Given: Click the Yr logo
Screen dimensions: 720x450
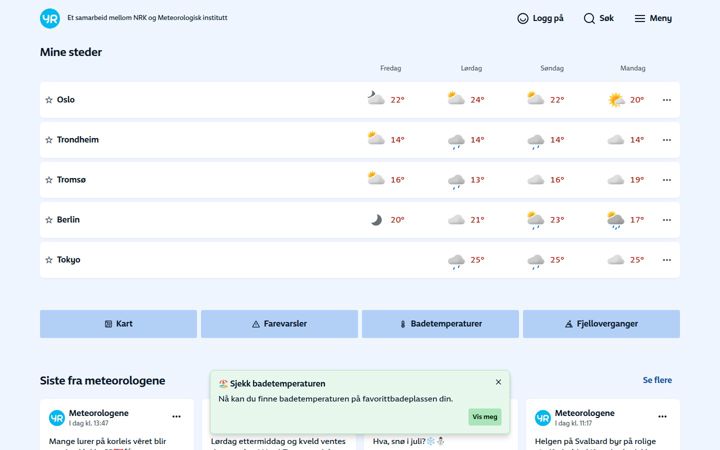Looking at the screenshot, I should [x=50, y=18].
